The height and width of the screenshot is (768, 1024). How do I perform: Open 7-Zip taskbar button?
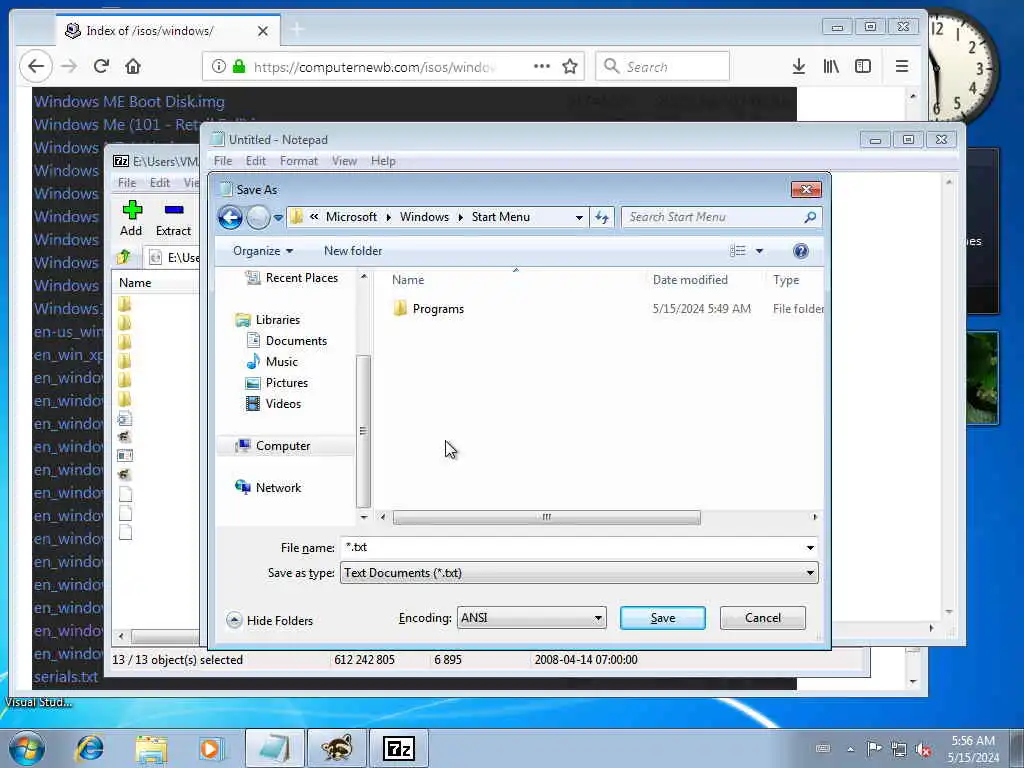coord(399,748)
